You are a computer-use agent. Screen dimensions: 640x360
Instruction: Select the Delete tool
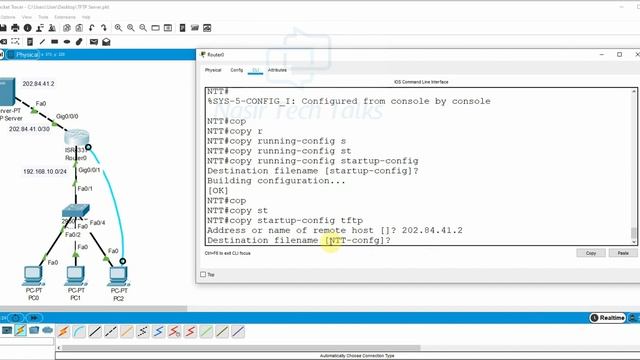3,42
